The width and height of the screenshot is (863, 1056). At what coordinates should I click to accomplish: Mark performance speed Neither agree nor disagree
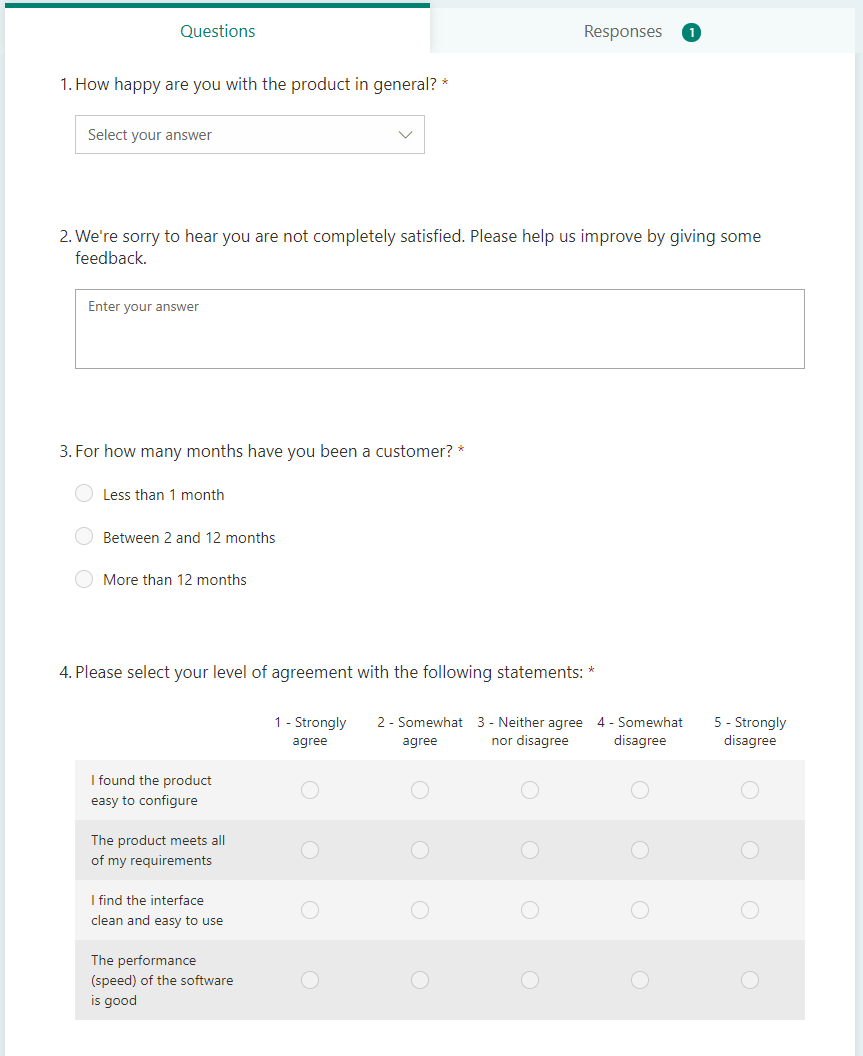pyautogui.click(x=530, y=980)
